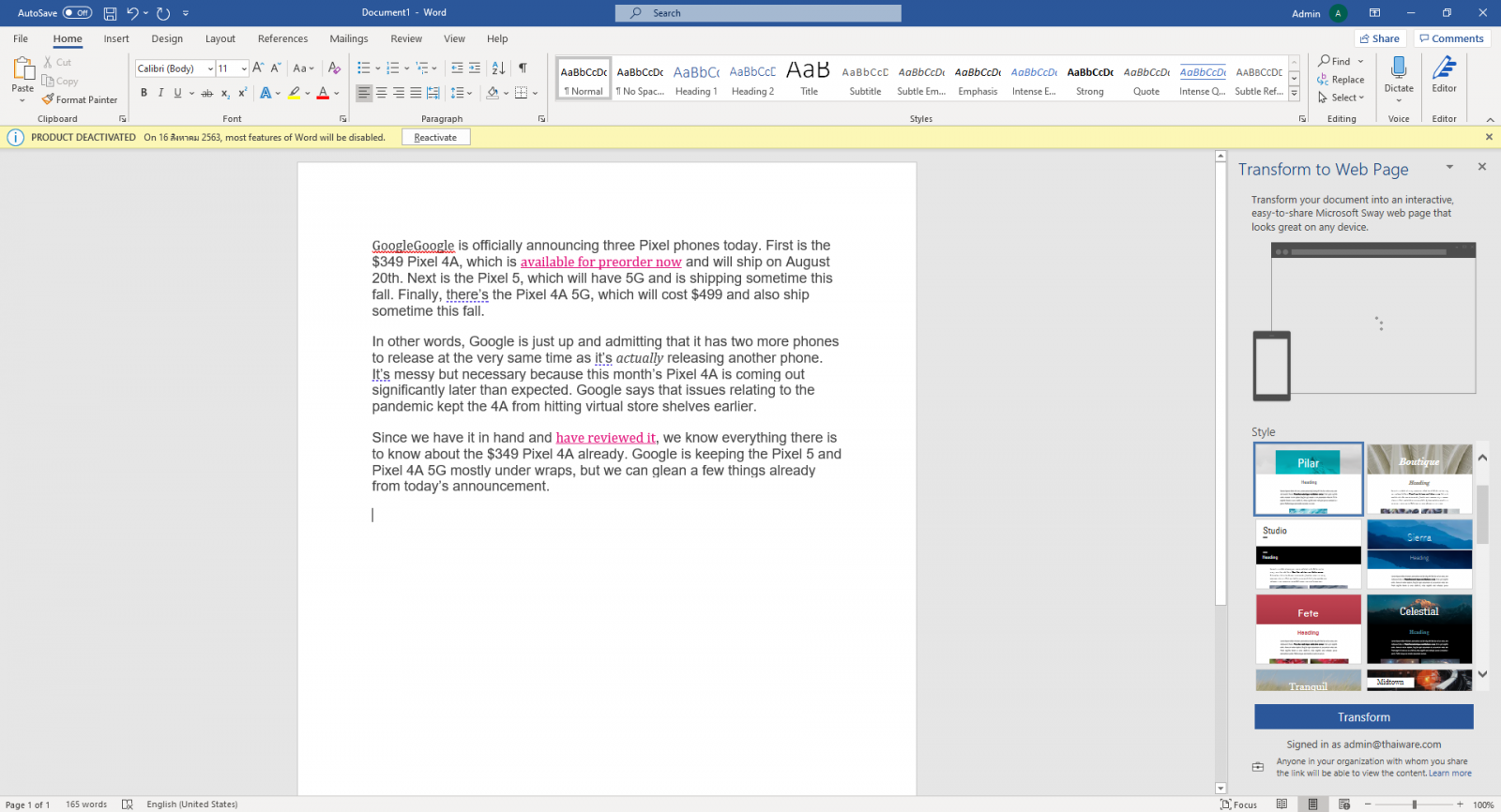Toggle the AutoSave switch
Image resolution: width=1501 pixels, height=812 pixels.
(x=77, y=13)
